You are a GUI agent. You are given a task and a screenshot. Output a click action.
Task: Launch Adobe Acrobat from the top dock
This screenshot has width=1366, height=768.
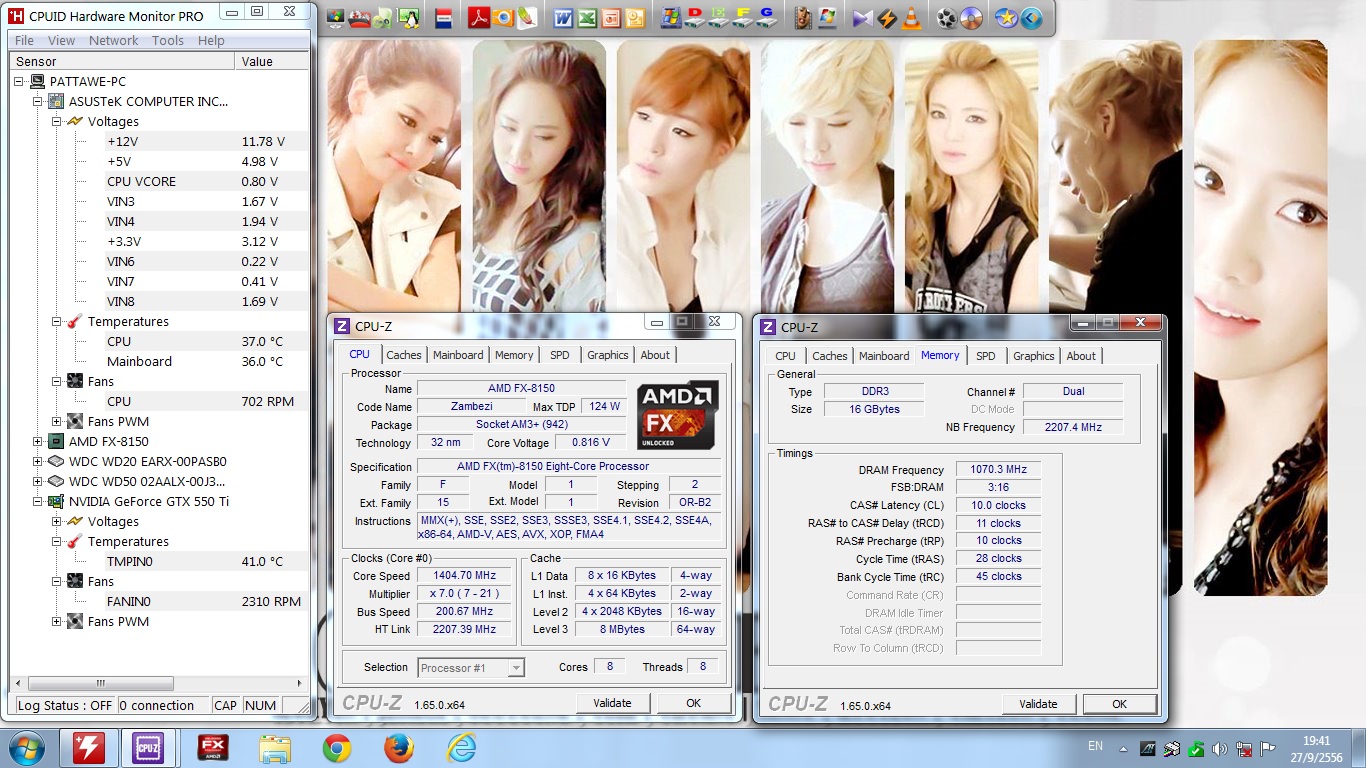pyautogui.click(x=479, y=18)
